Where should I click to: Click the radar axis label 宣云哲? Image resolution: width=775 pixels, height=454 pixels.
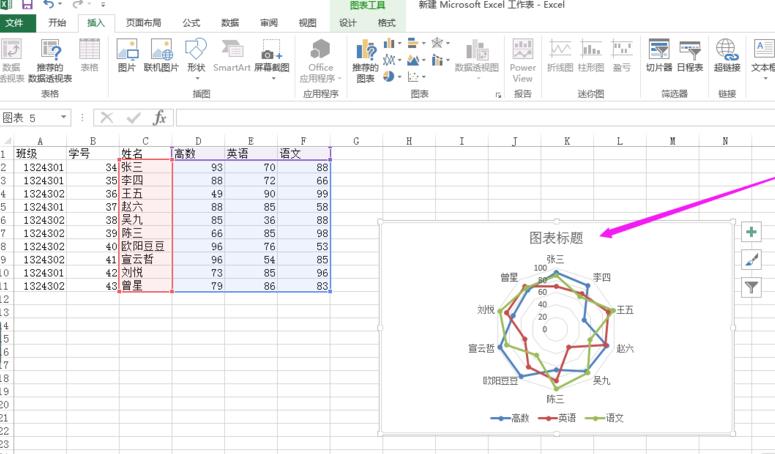point(481,349)
